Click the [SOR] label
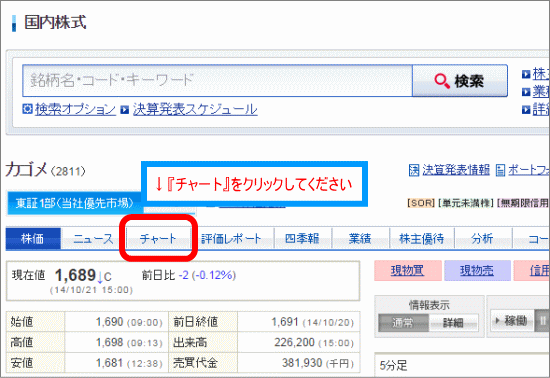 pos(421,203)
